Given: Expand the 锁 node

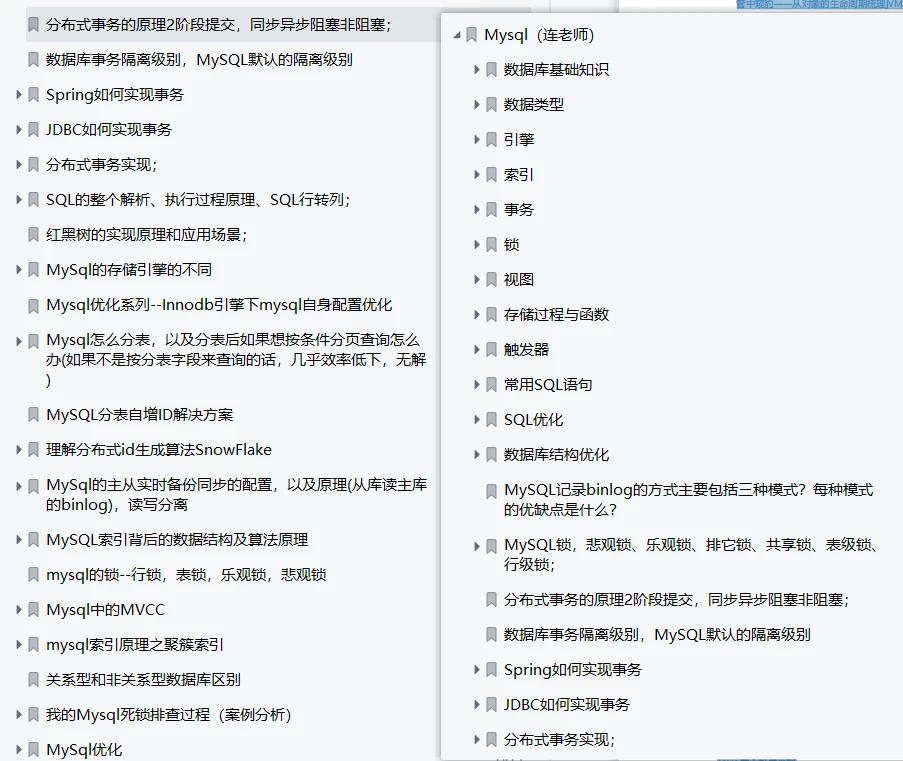Looking at the screenshot, I should (x=477, y=245).
